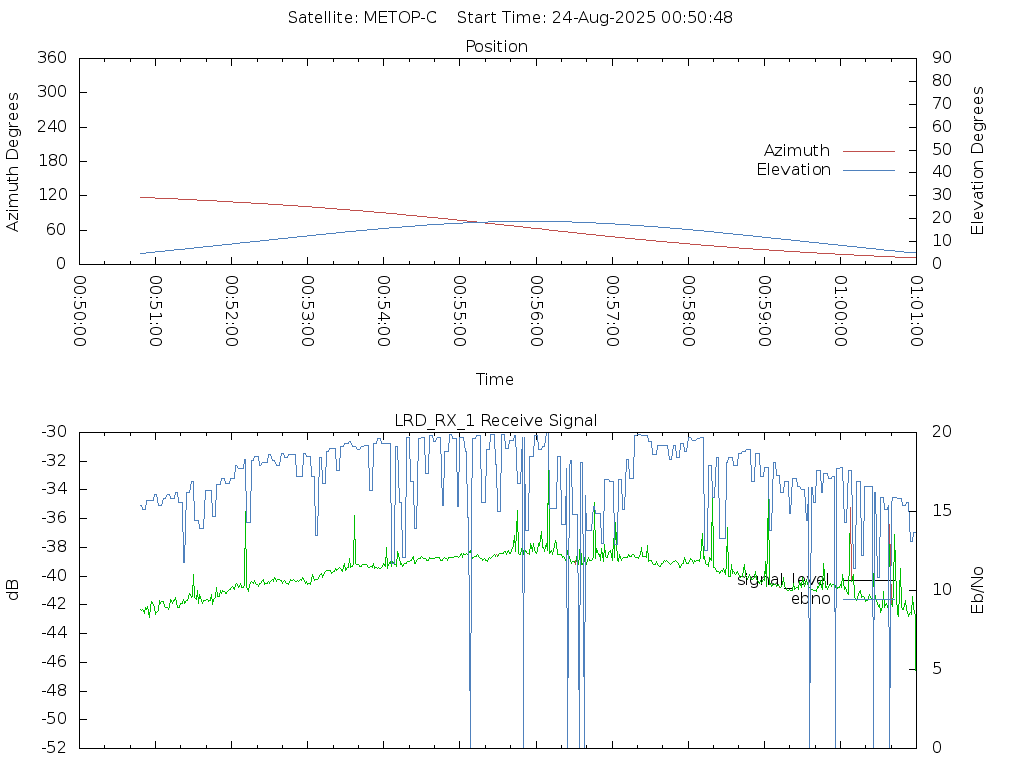Click the 00:53:00 time tick label
1024x768 pixels.
(x=308, y=311)
